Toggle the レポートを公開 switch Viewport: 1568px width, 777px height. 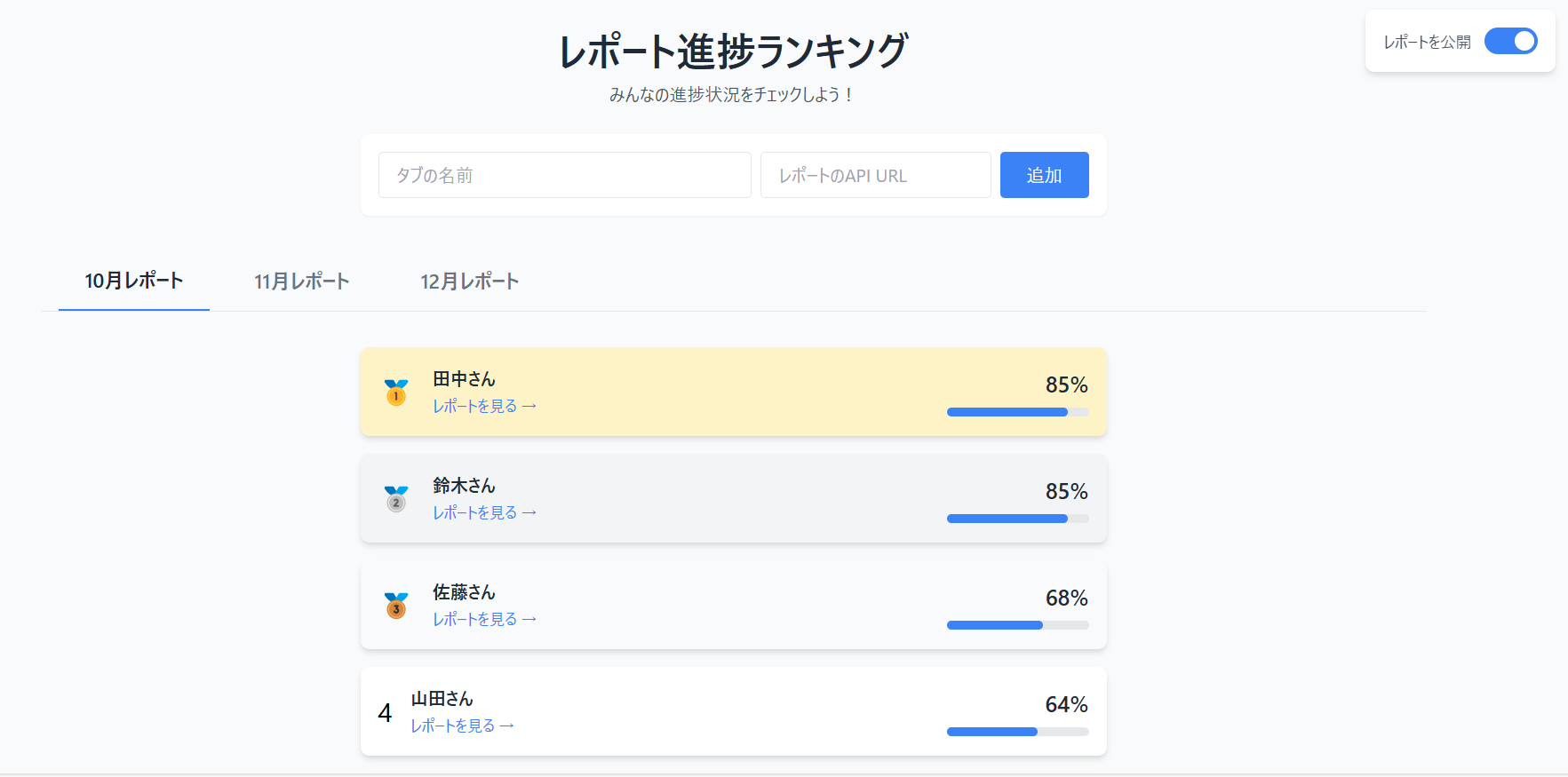1510,41
